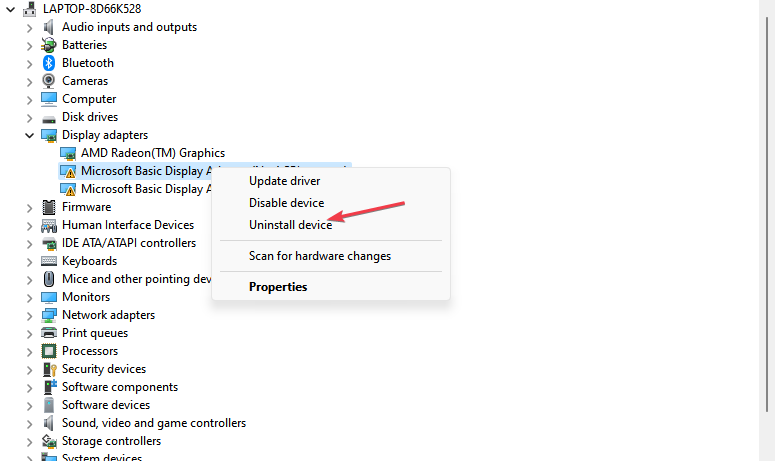Viewport: 775px width, 461px height.
Task: Click the Network adapters icon
Action: point(48,315)
